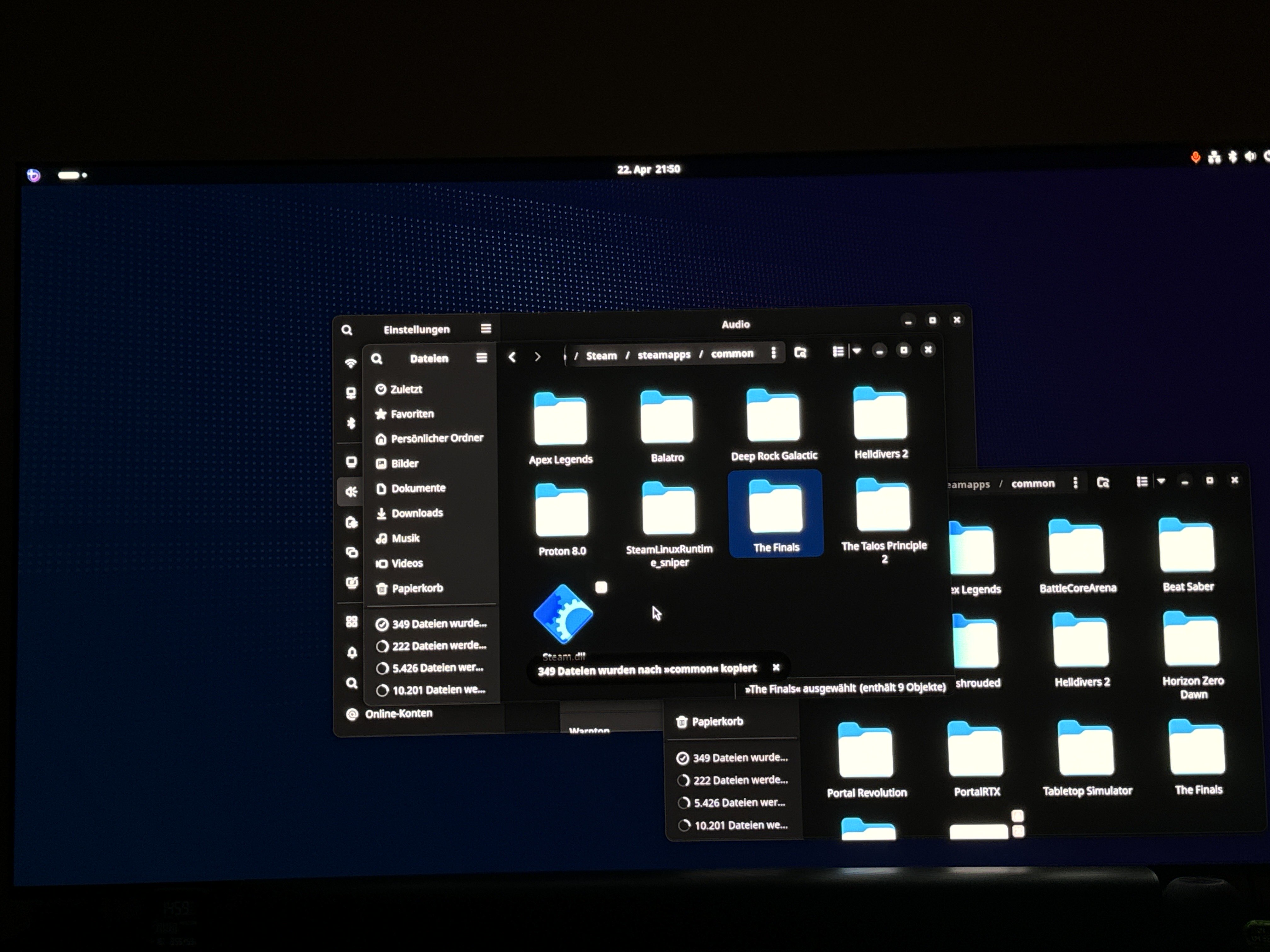This screenshot has height=952, width=1270.
Task: Go back with the left arrow button
Action: [512, 357]
